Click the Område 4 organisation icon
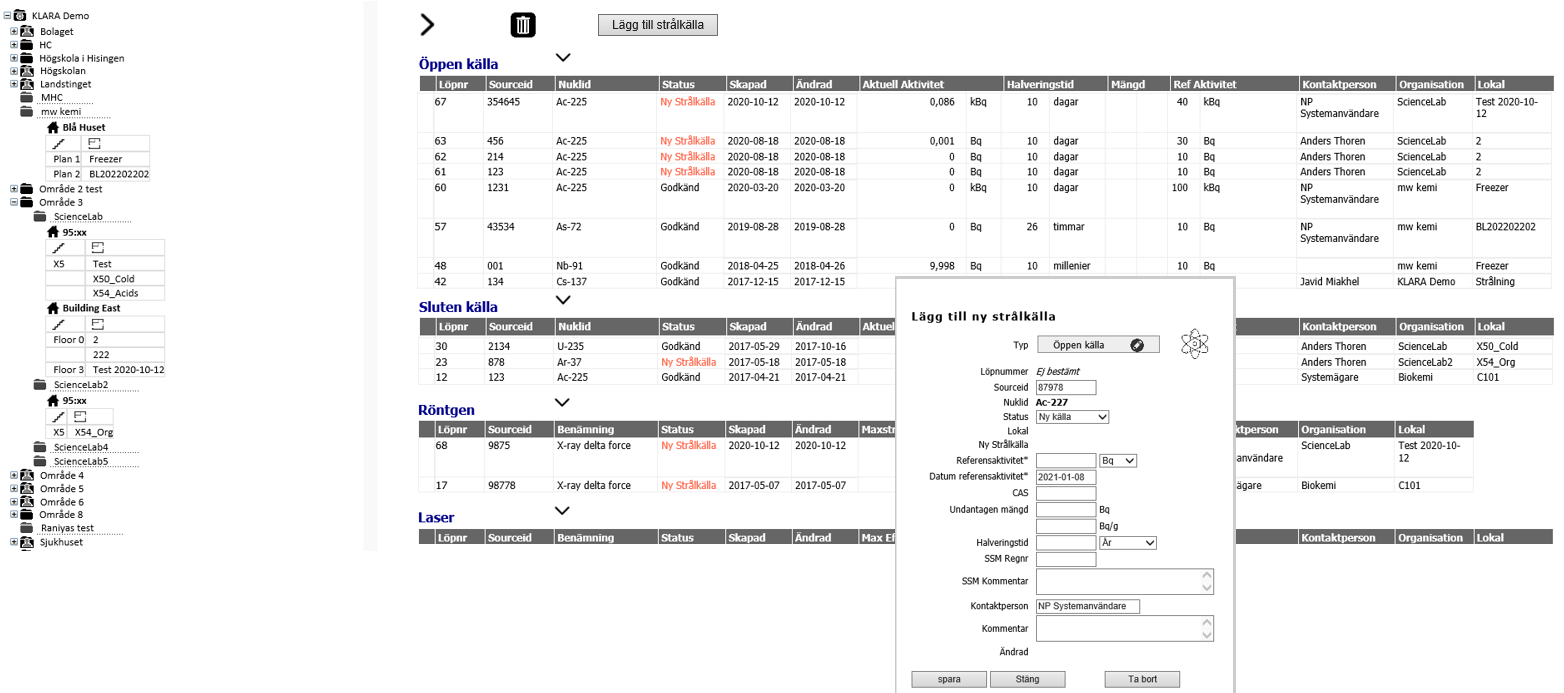 click(27, 475)
